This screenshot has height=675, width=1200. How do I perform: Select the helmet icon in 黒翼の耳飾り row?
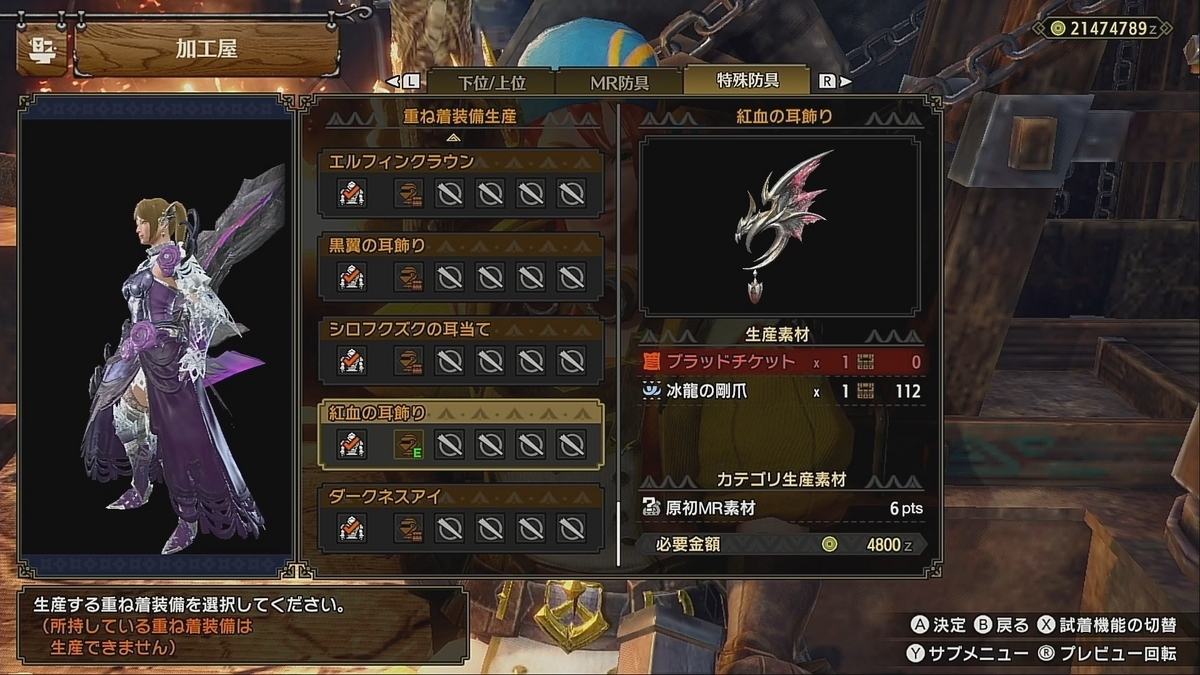coord(407,276)
